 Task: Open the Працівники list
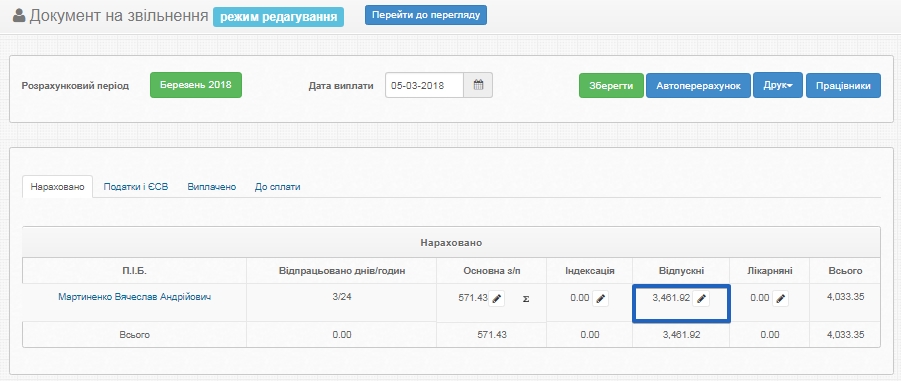click(x=843, y=86)
